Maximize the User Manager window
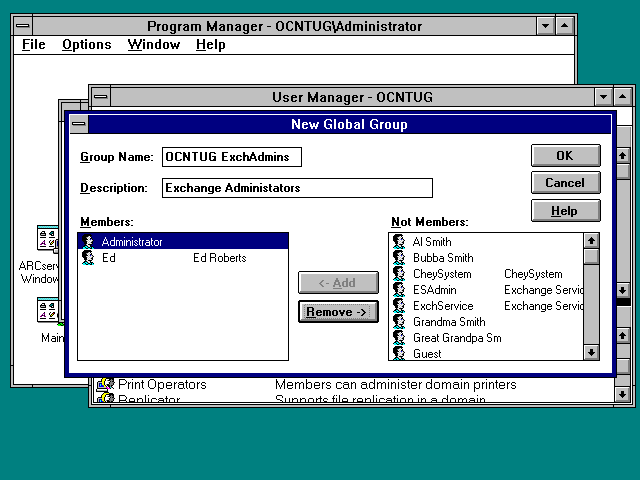 [x=622, y=97]
